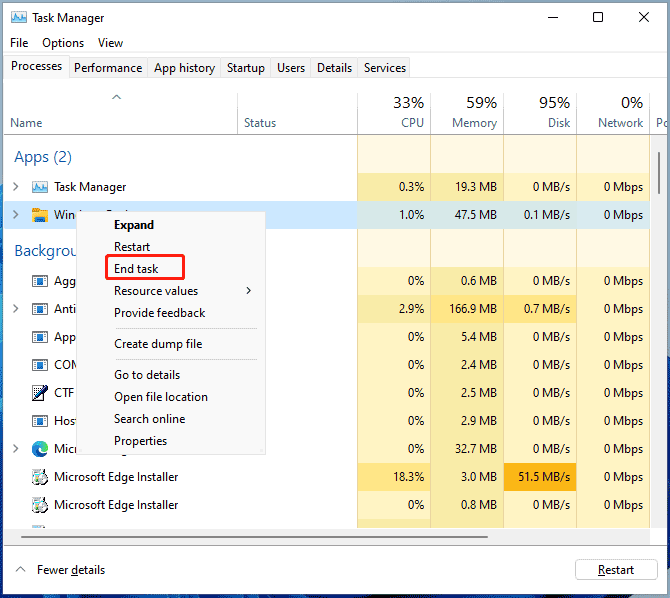
Task: Switch to the Users tab
Action: coord(291,68)
